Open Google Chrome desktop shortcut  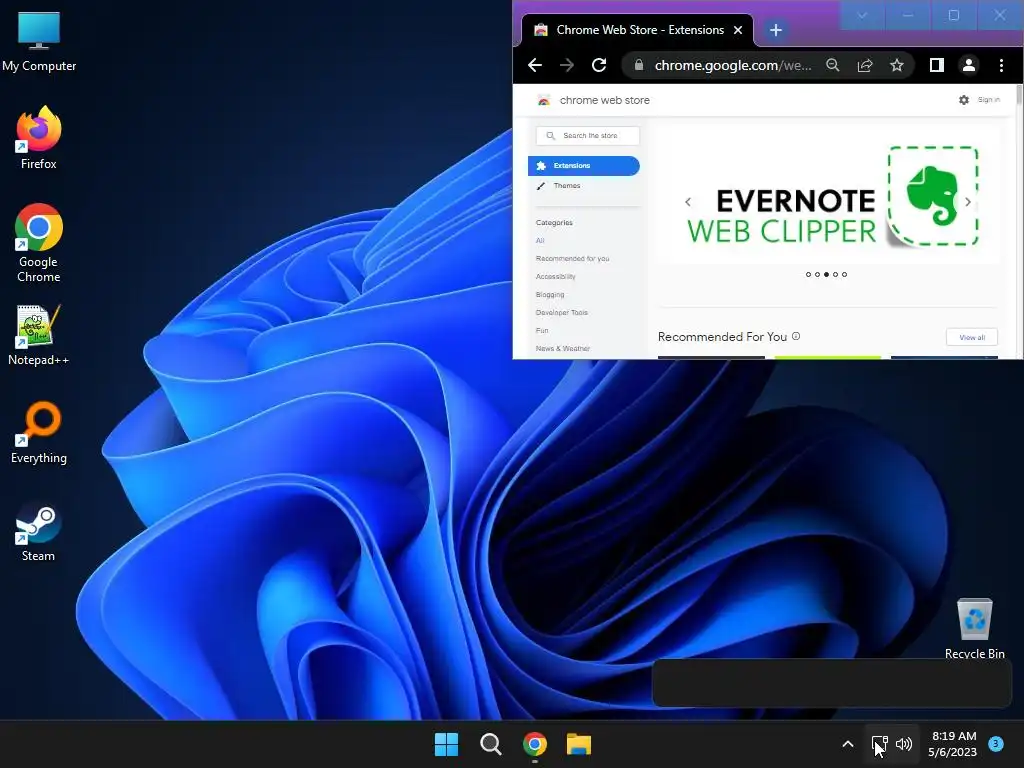pos(39,243)
